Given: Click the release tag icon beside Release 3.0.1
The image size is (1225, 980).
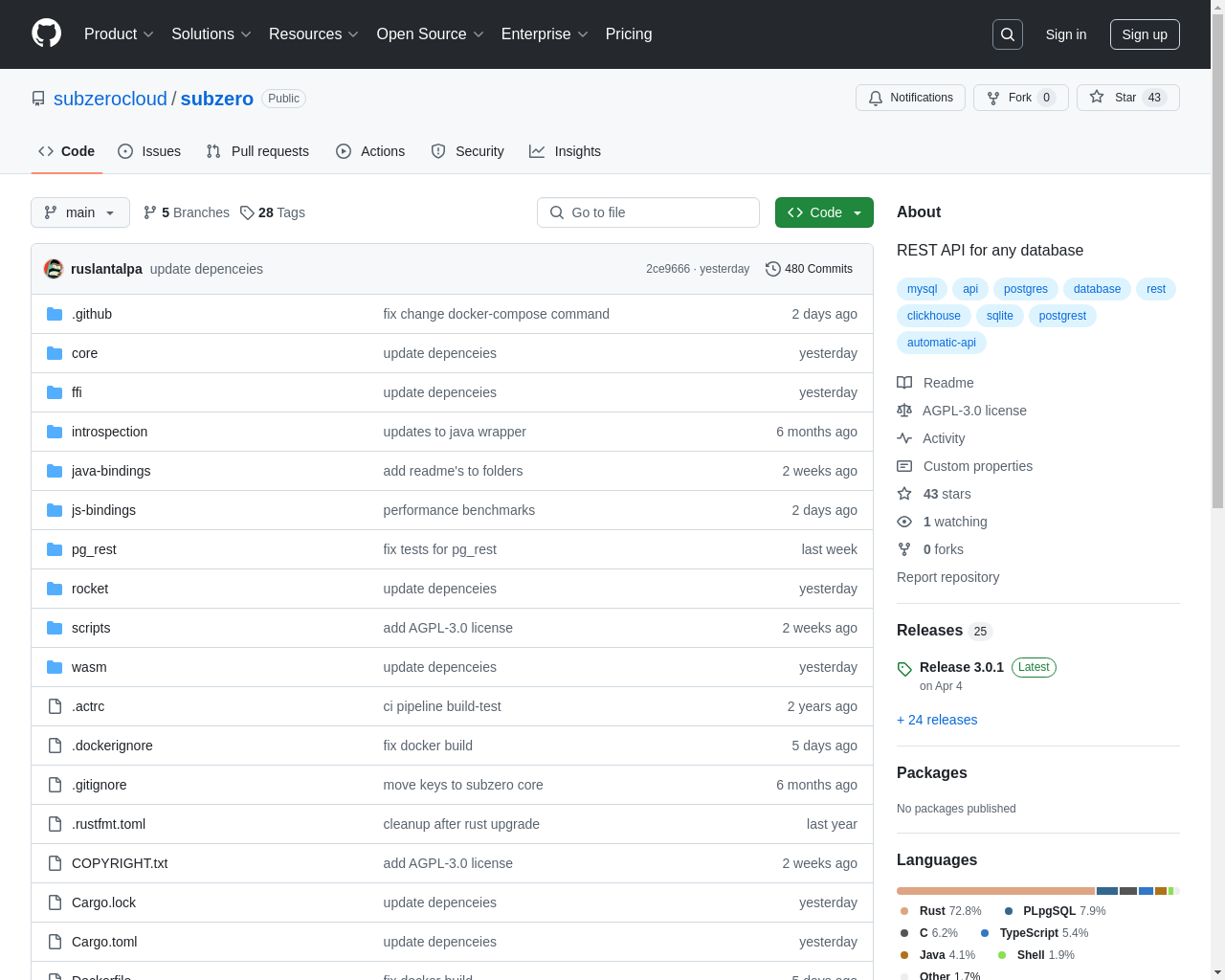Looking at the screenshot, I should pyautogui.click(x=904, y=669).
